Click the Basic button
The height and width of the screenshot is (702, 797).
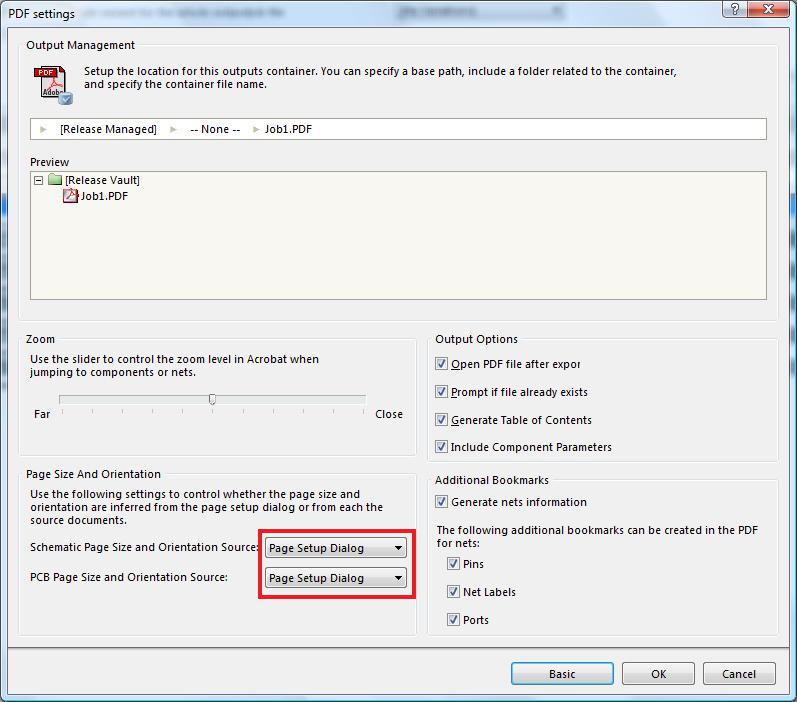[562, 674]
